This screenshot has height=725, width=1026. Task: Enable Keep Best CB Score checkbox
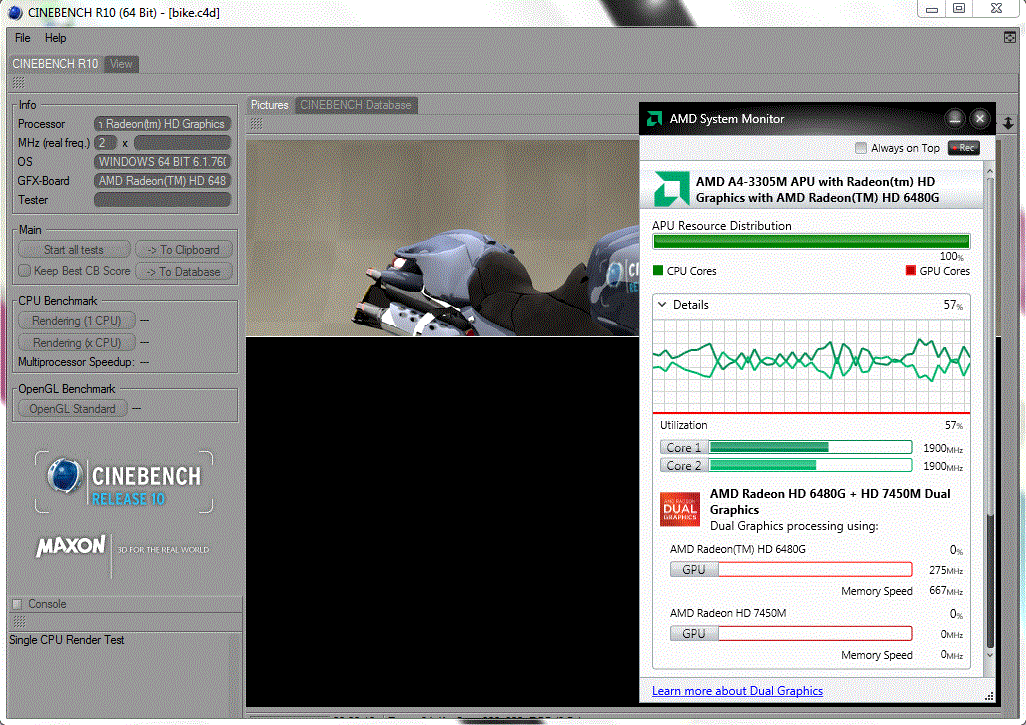[24, 270]
